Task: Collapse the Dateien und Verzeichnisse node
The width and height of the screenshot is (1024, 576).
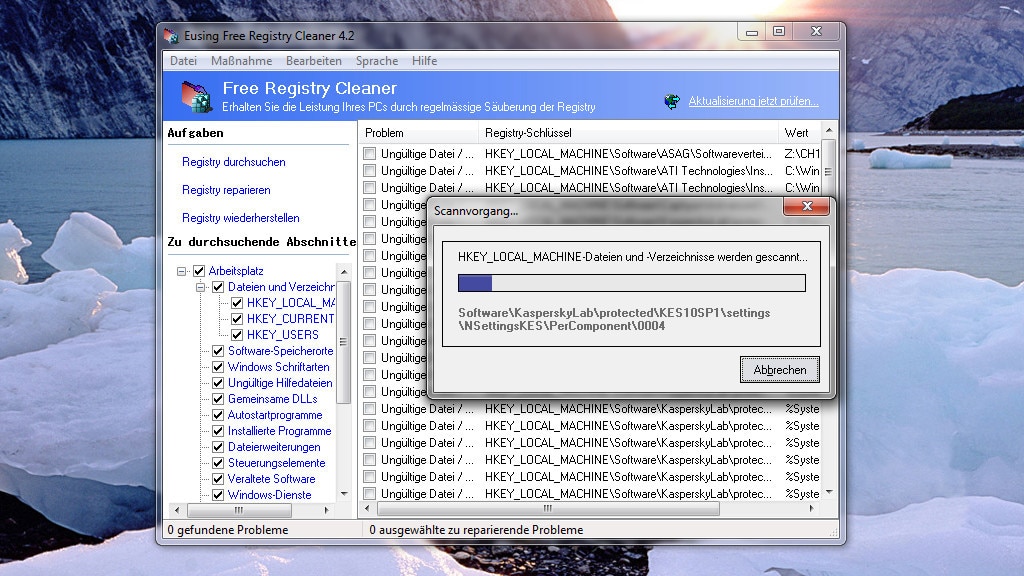Action: coord(200,287)
